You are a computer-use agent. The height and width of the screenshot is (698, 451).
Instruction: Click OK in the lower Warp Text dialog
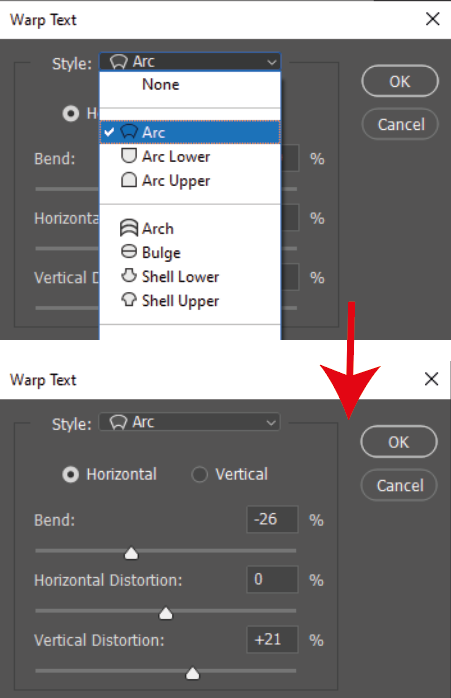(x=399, y=442)
